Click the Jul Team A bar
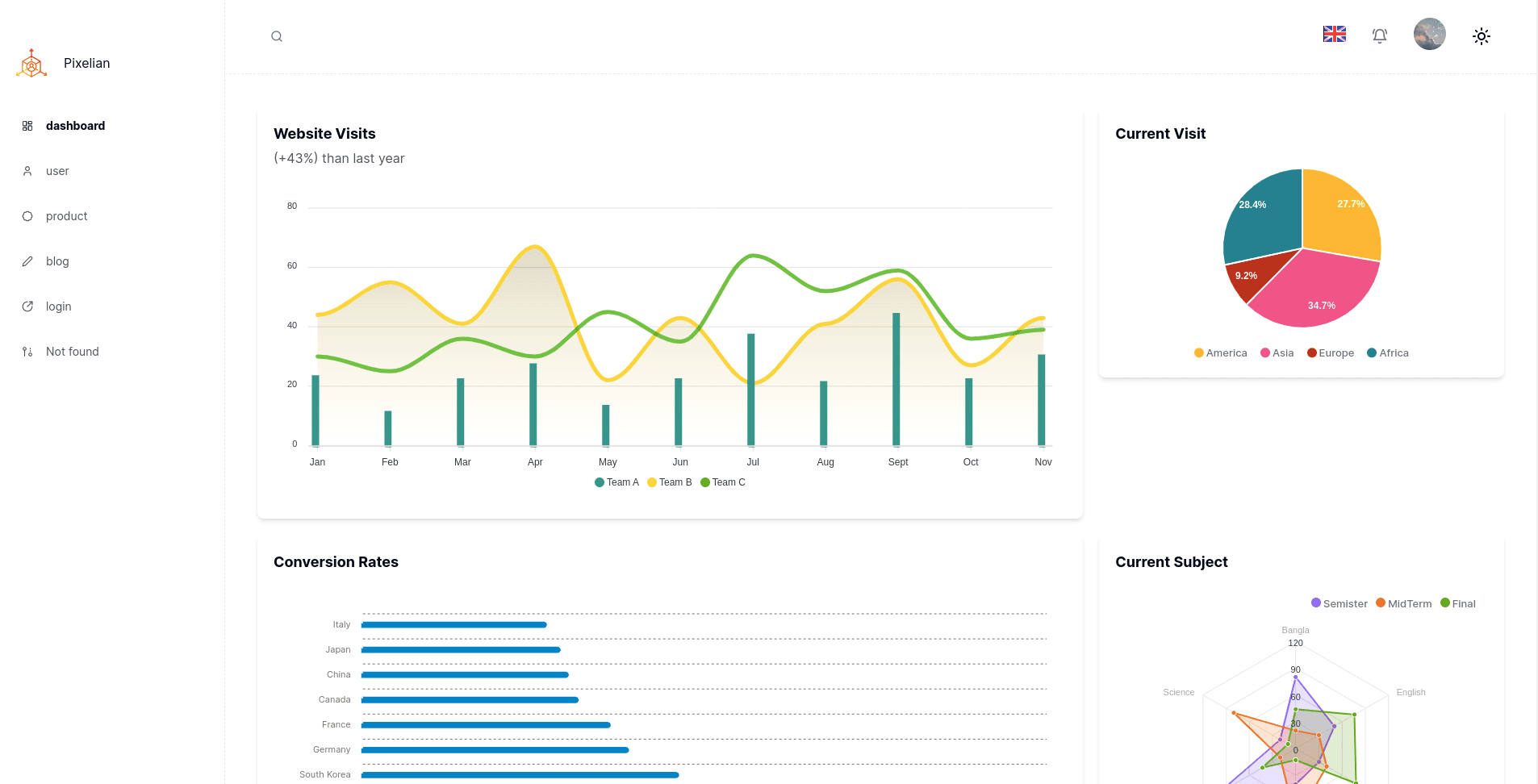1538x784 pixels. [750, 390]
